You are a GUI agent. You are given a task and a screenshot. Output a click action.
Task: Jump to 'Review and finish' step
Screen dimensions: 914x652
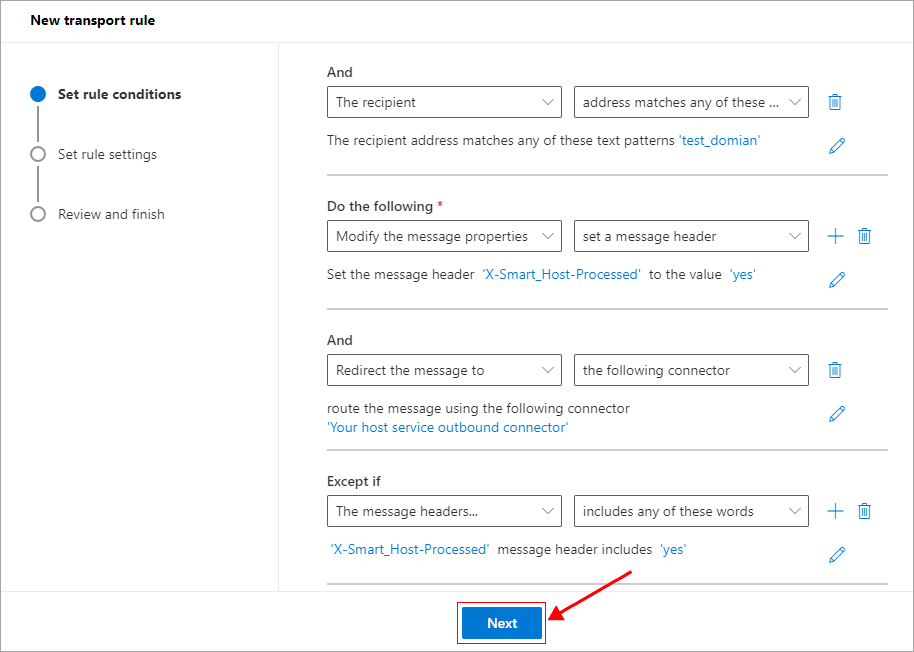coord(111,214)
